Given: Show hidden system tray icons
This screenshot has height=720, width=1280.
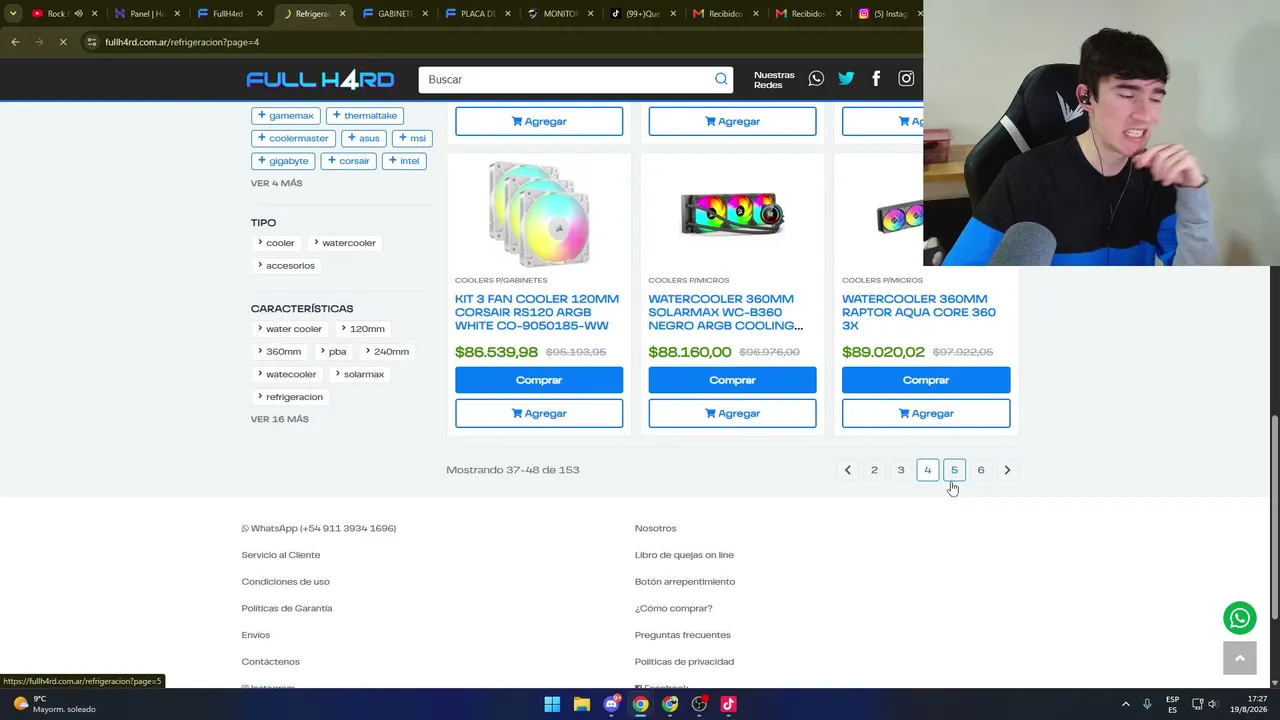Looking at the screenshot, I should pos(1125,704).
